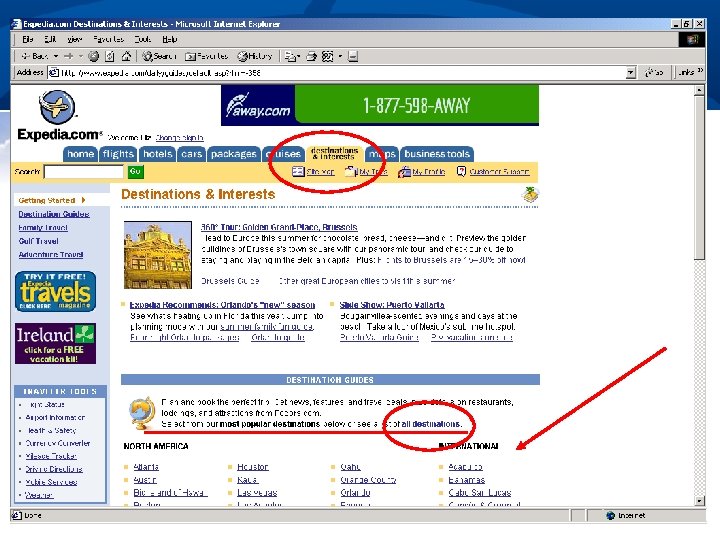Select the home tab
This screenshot has width=720, height=540.
coord(80,154)
